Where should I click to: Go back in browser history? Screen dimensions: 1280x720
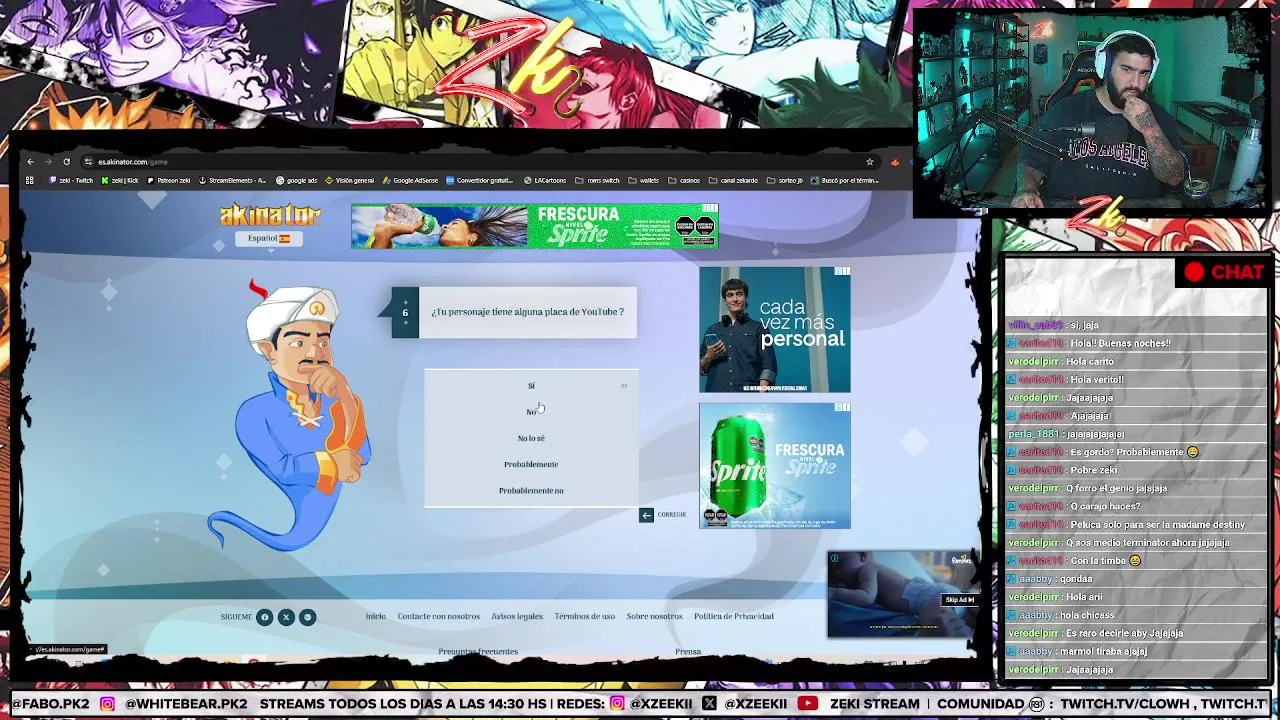point(30,162)
